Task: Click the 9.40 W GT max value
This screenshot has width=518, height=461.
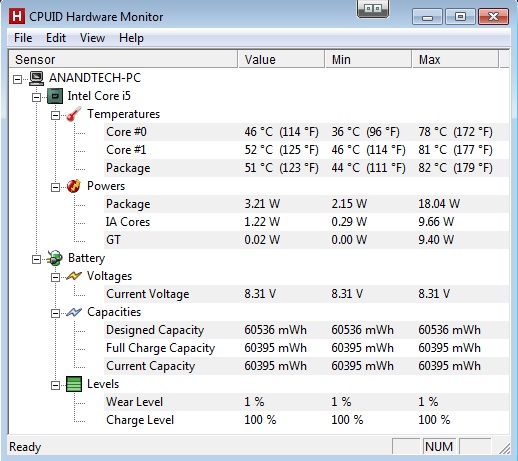Action: coord(436,240)
